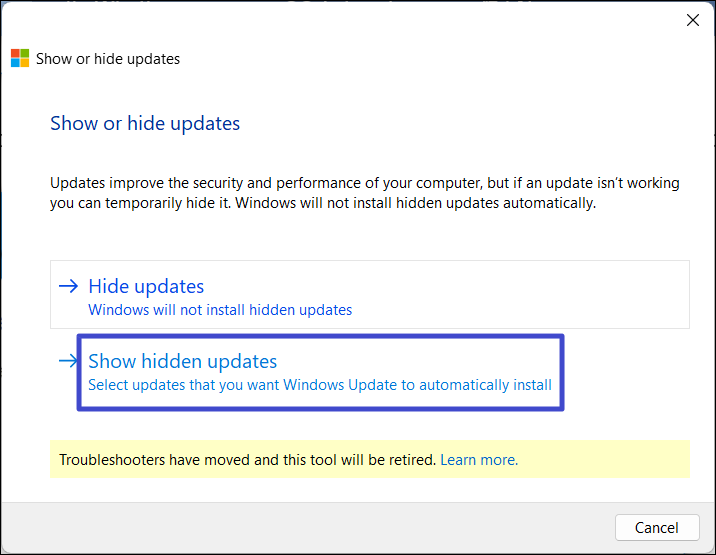Click the blue Show or hide updates heading
The width and height of the screenshot is (716, 555).
tap(145, 124)
